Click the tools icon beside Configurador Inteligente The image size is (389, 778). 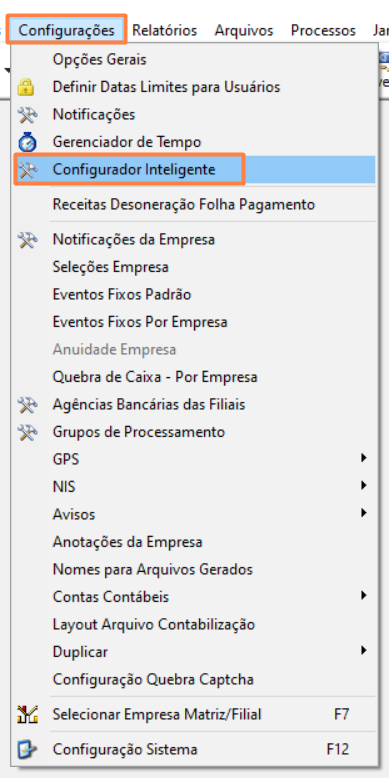pos(26,170)
